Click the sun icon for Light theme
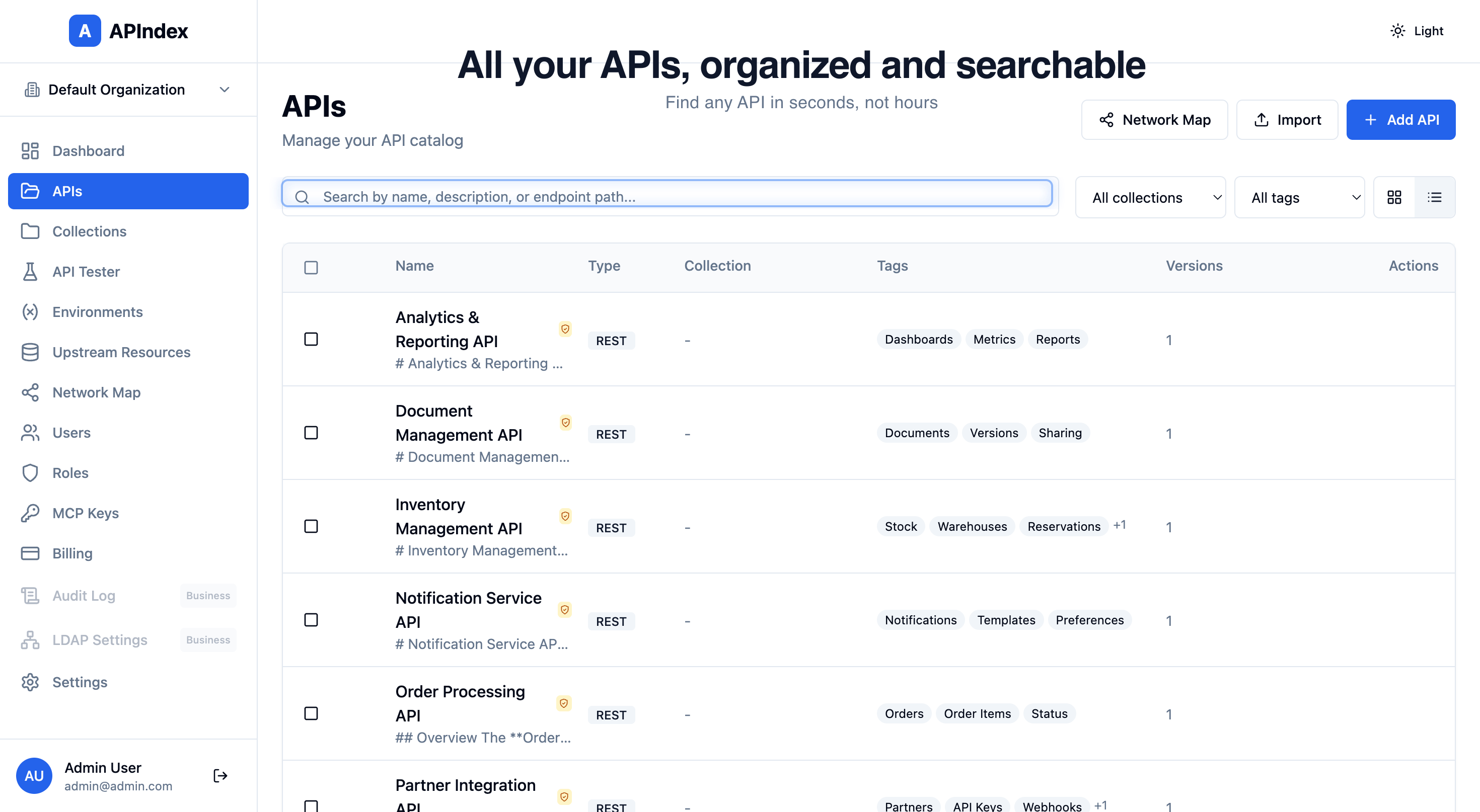1480x812 pixels. 1397,31
